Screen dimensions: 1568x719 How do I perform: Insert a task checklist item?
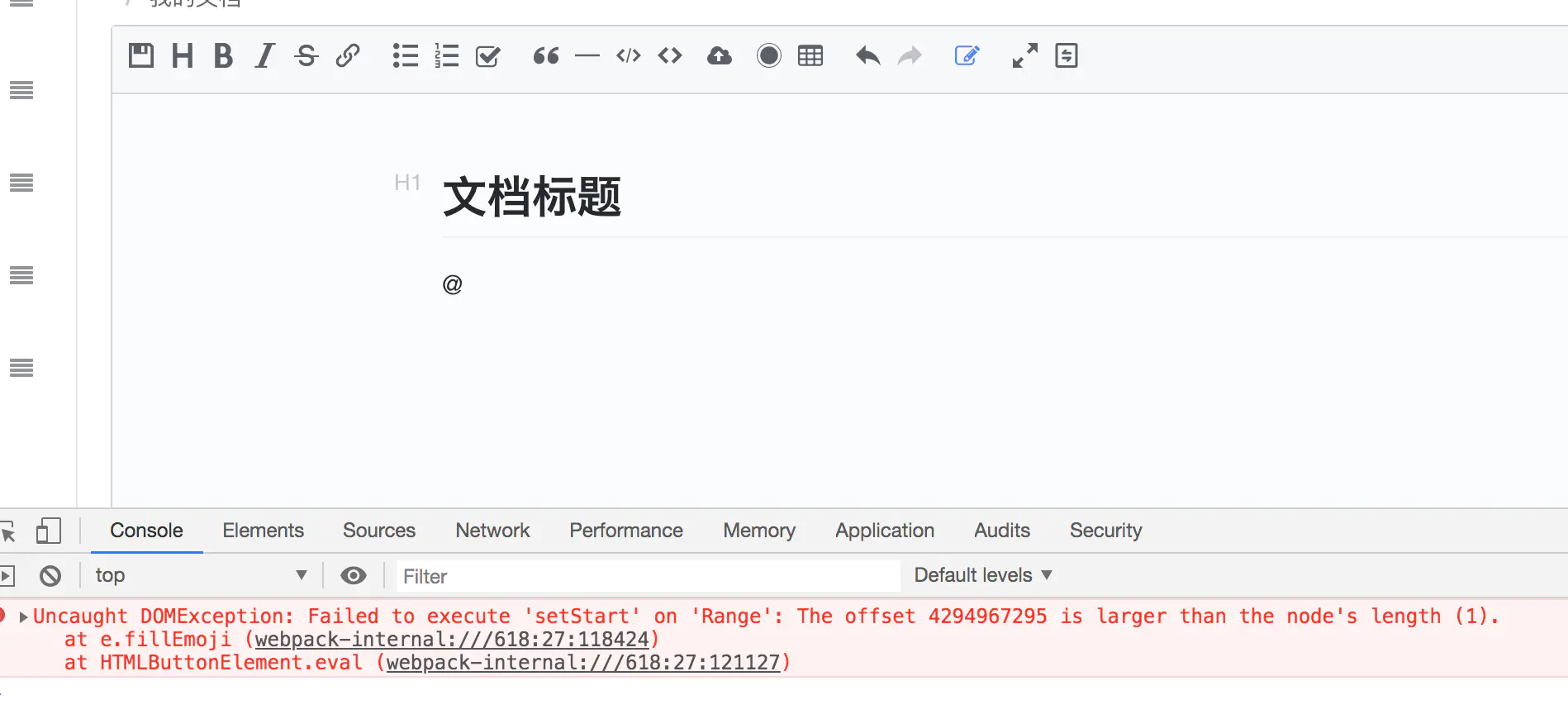488,55
